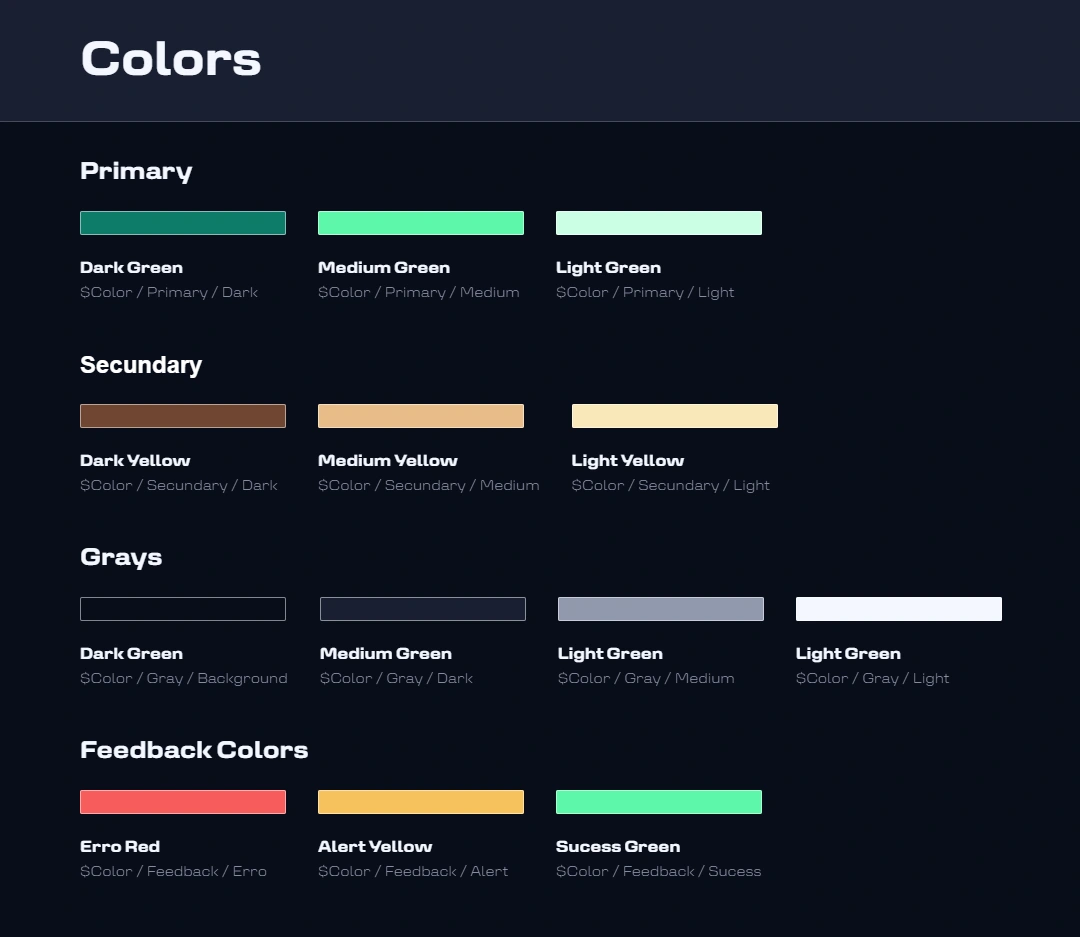Screen dimensions: 1080x937
Task: Select the Erro Red color swatch
Action: pyautogui.click(x=183, y=802)
